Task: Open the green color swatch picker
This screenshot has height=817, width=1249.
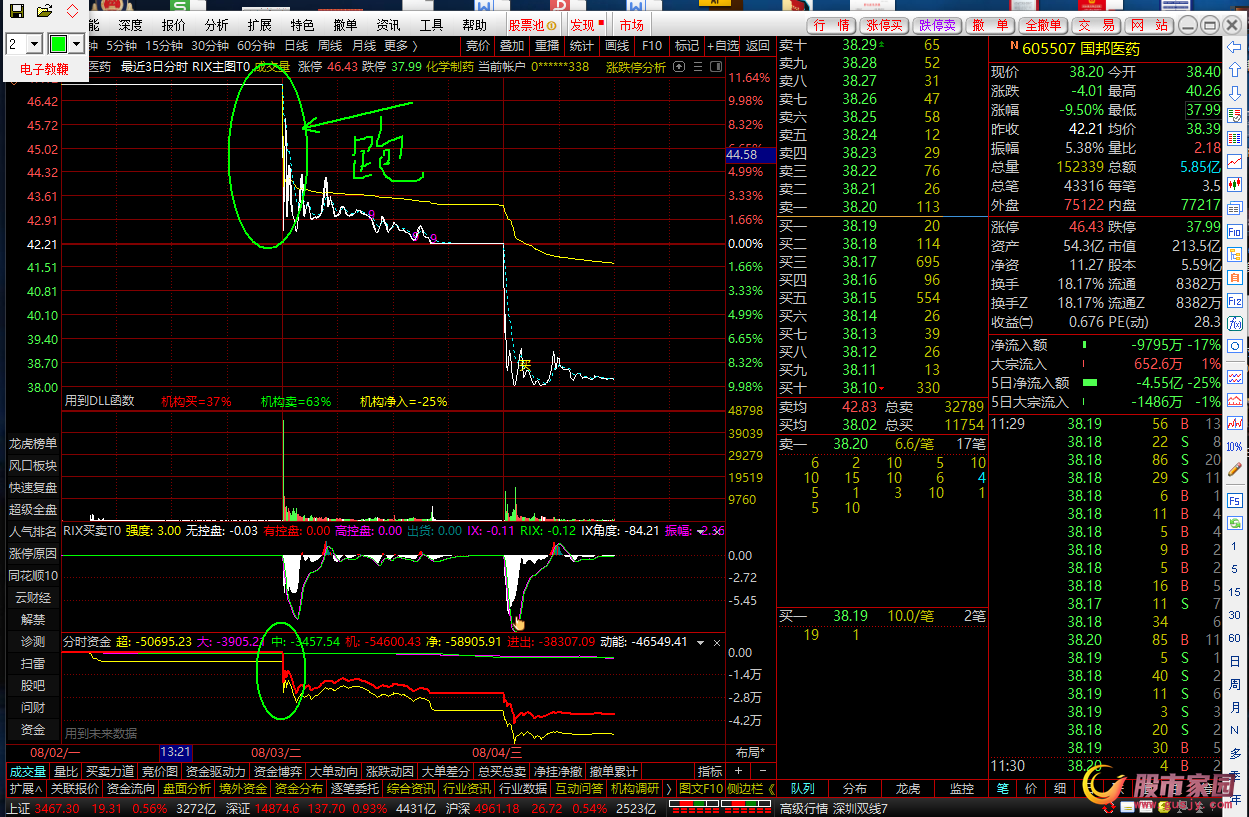Action: click(66, 44)
